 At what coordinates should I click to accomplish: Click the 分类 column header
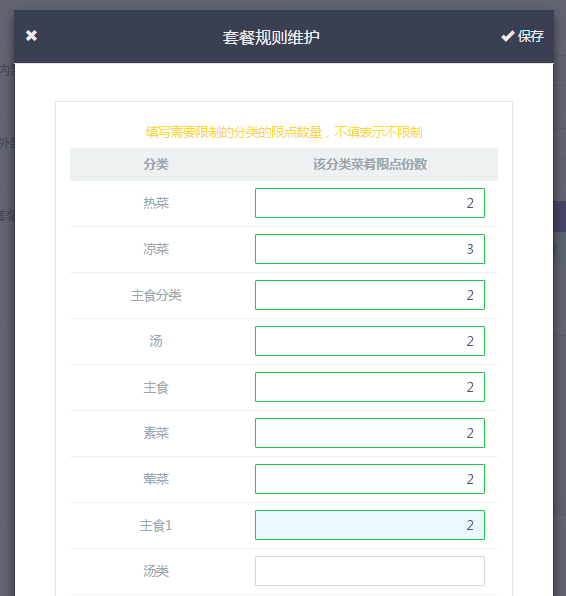[x=156, y=164]
